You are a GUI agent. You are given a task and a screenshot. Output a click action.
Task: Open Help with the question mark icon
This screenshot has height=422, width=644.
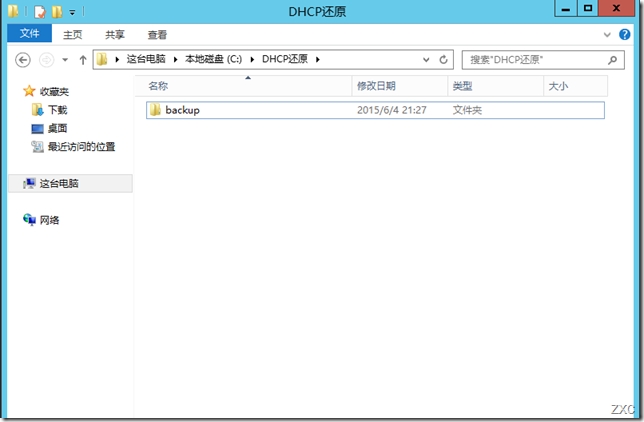[625, 35]
